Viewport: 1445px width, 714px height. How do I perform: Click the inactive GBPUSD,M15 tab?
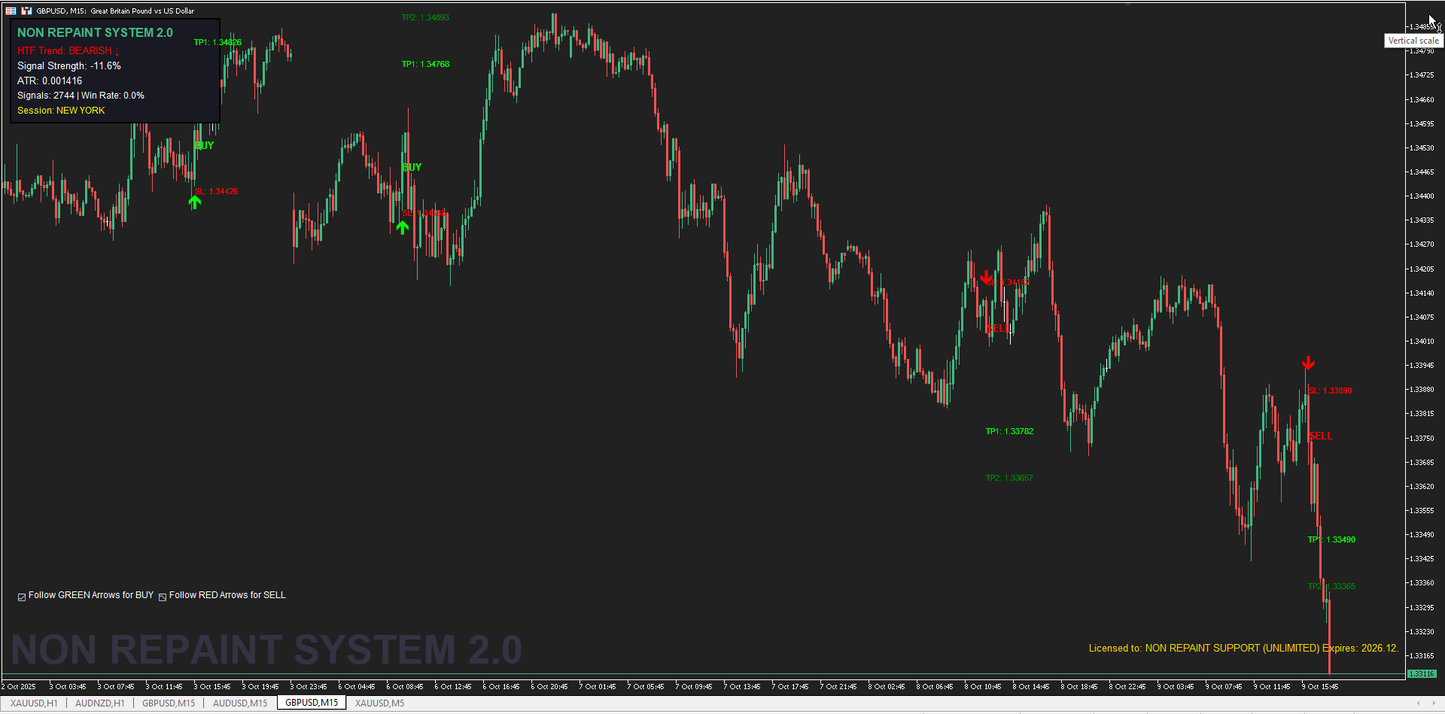pos(168,703)
